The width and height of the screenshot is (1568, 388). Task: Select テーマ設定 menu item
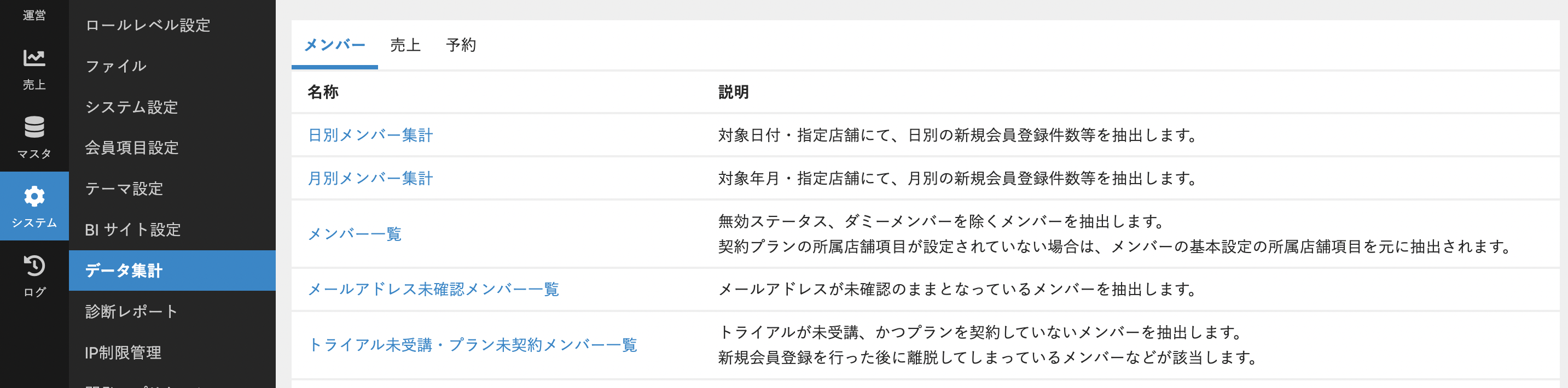point(124,189)
